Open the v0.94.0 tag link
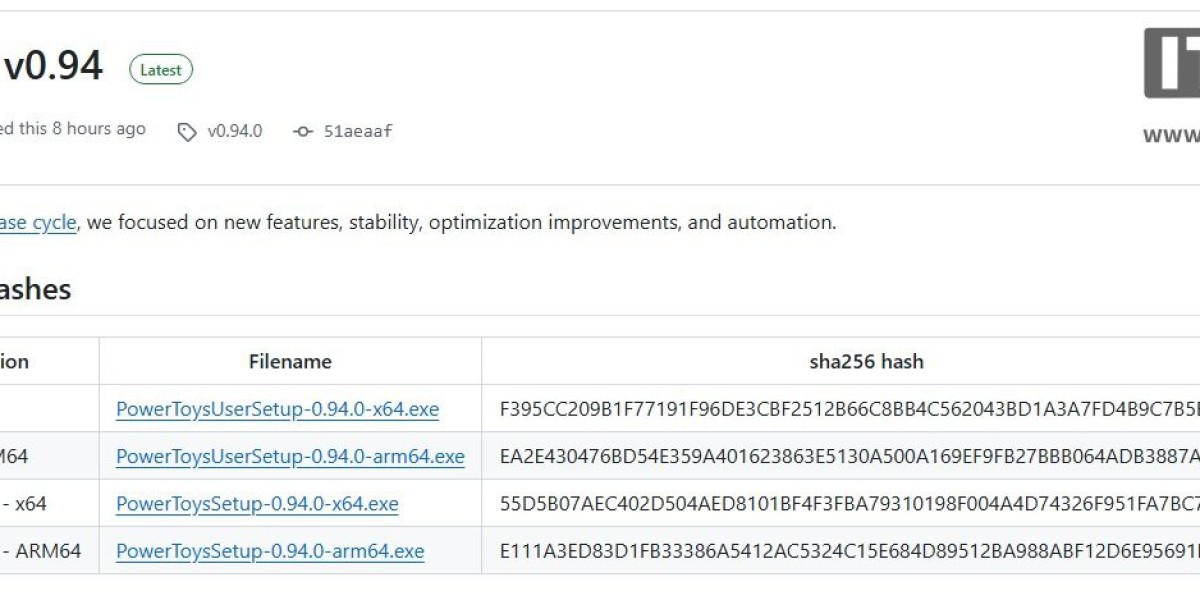Image resolution: width=1200 pixels, height=600 pixels. [x=234, y=131]
